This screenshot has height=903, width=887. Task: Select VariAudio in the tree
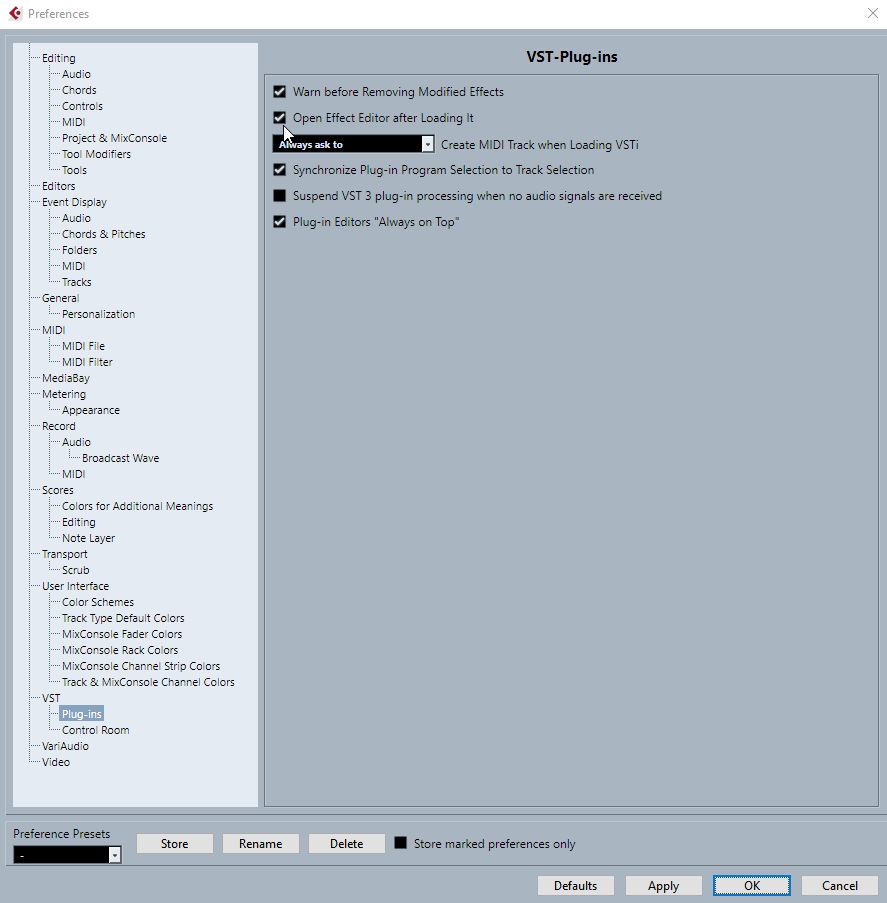point(65,746)
